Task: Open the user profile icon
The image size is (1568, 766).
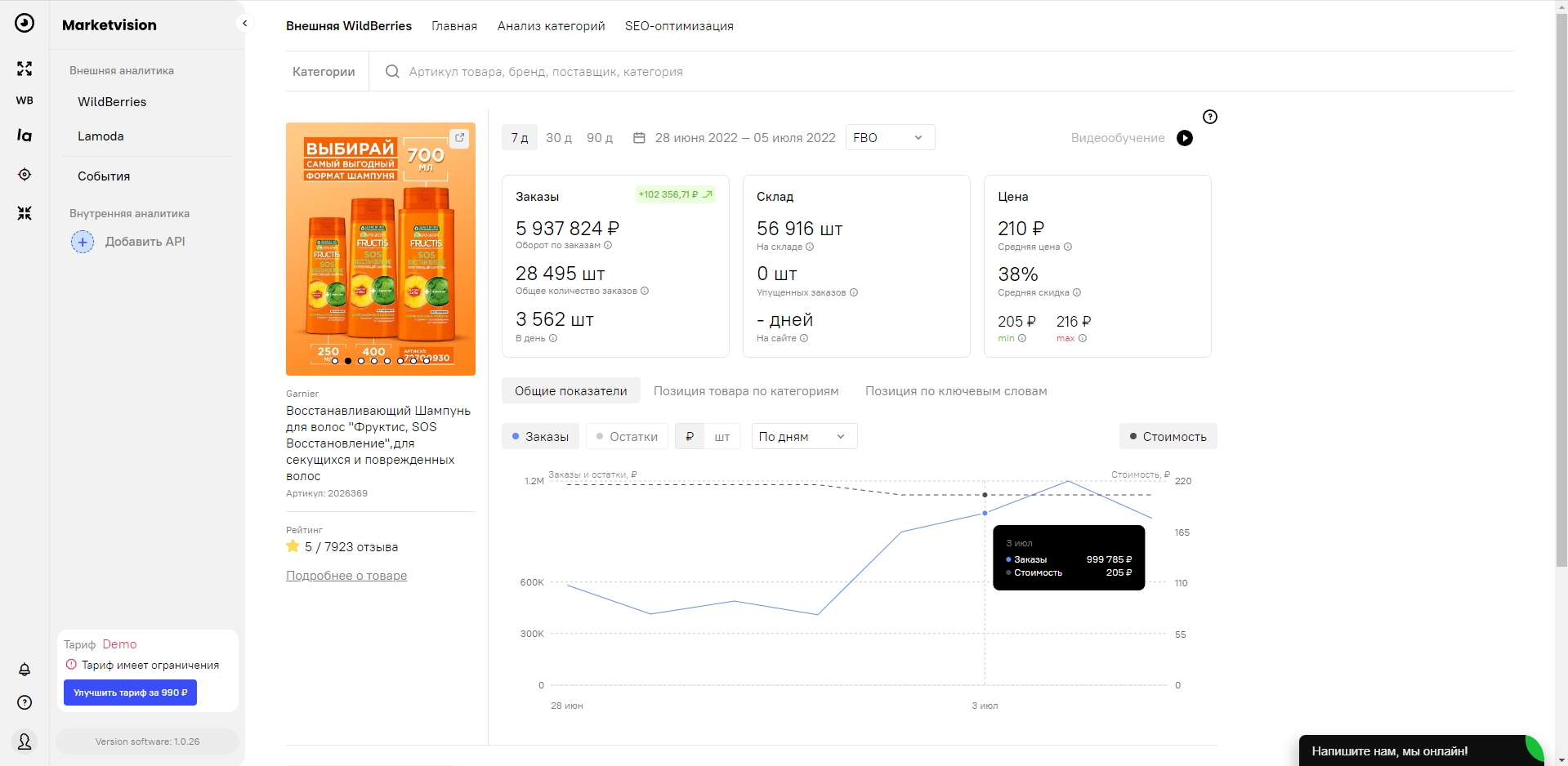Action: [x=25, y=742]
